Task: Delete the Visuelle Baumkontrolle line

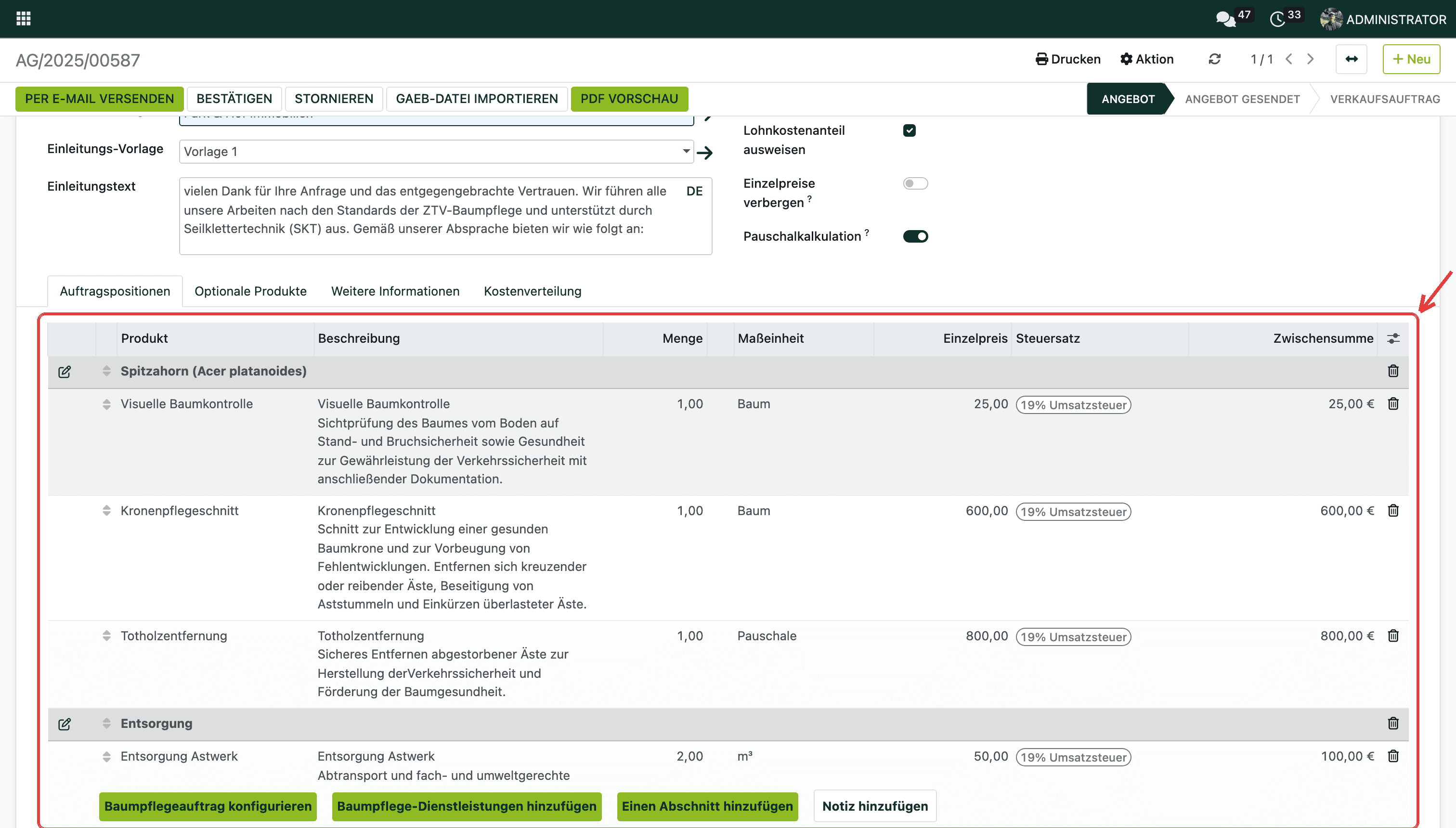Action: click(x=1393, y=404)
